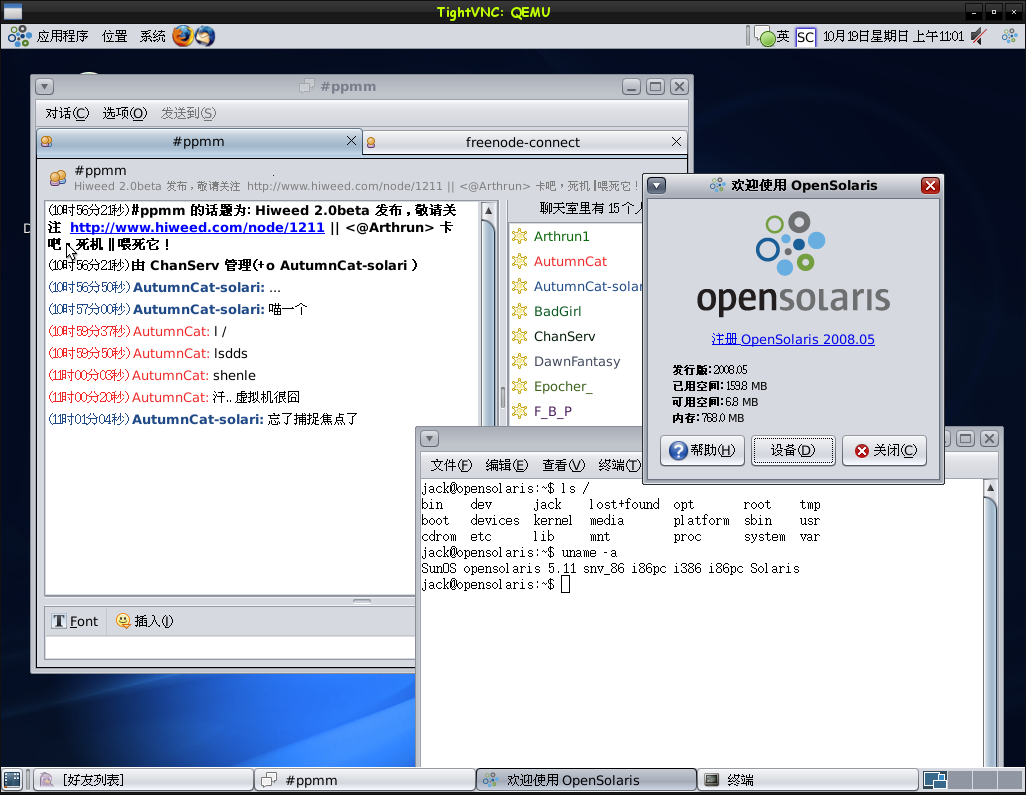Open the 系统 menu

pyautogui.click(x=152, y=36)
